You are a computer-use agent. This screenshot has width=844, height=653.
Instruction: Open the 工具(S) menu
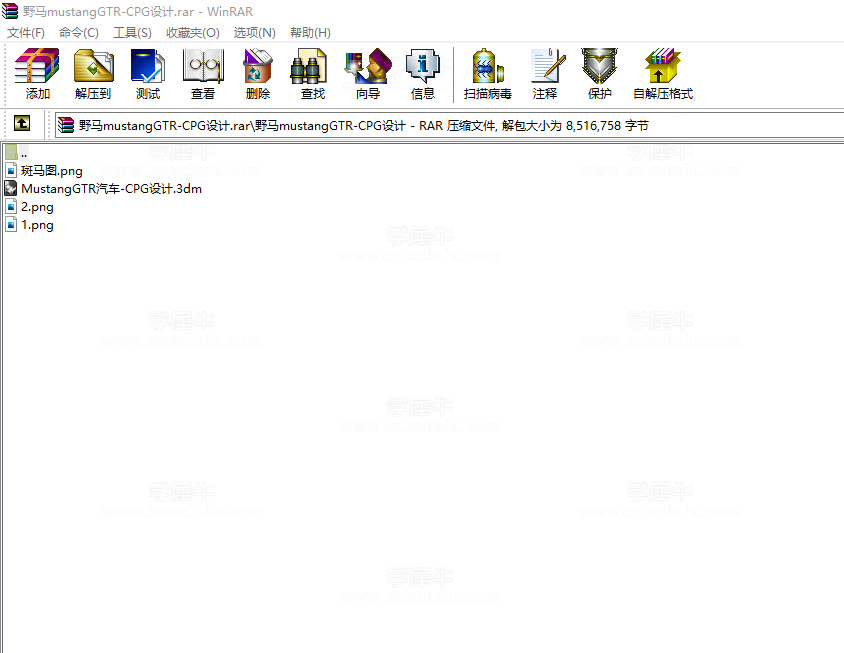(132, 33)
